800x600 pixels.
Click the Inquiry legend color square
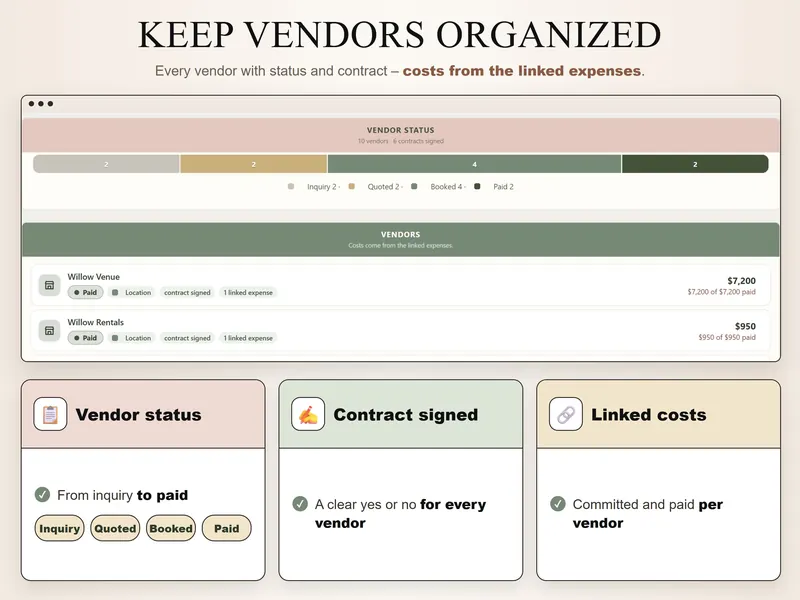[x=291, y=187]
